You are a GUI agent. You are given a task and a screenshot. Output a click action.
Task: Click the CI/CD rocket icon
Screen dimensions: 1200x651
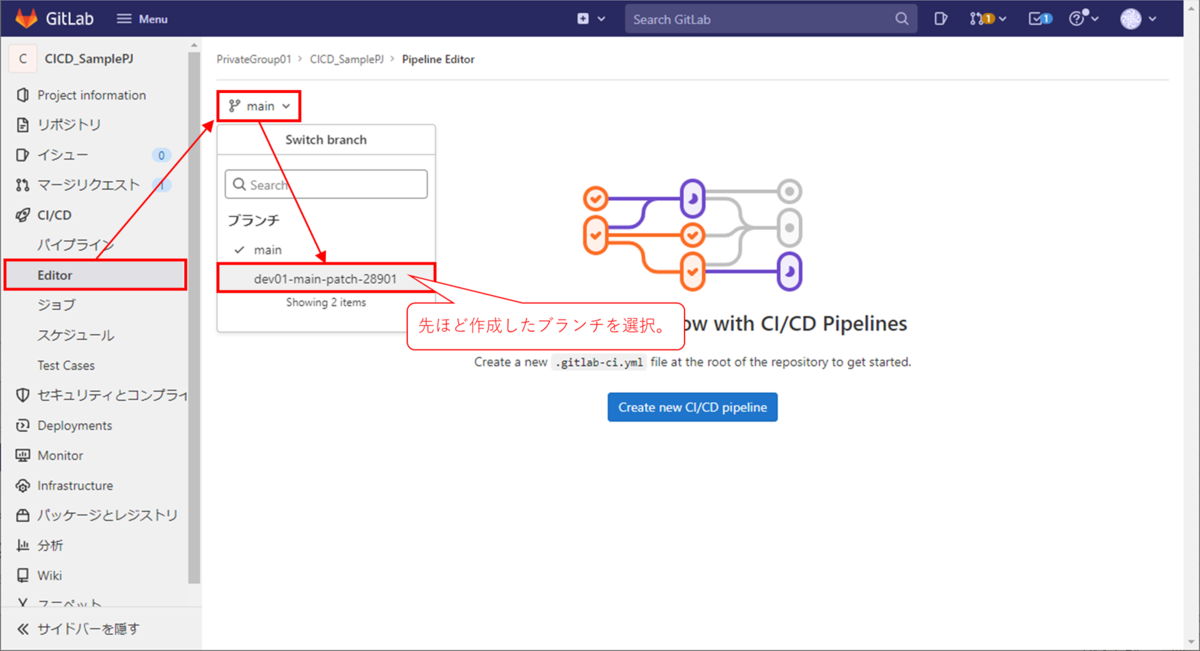(23, 215)
